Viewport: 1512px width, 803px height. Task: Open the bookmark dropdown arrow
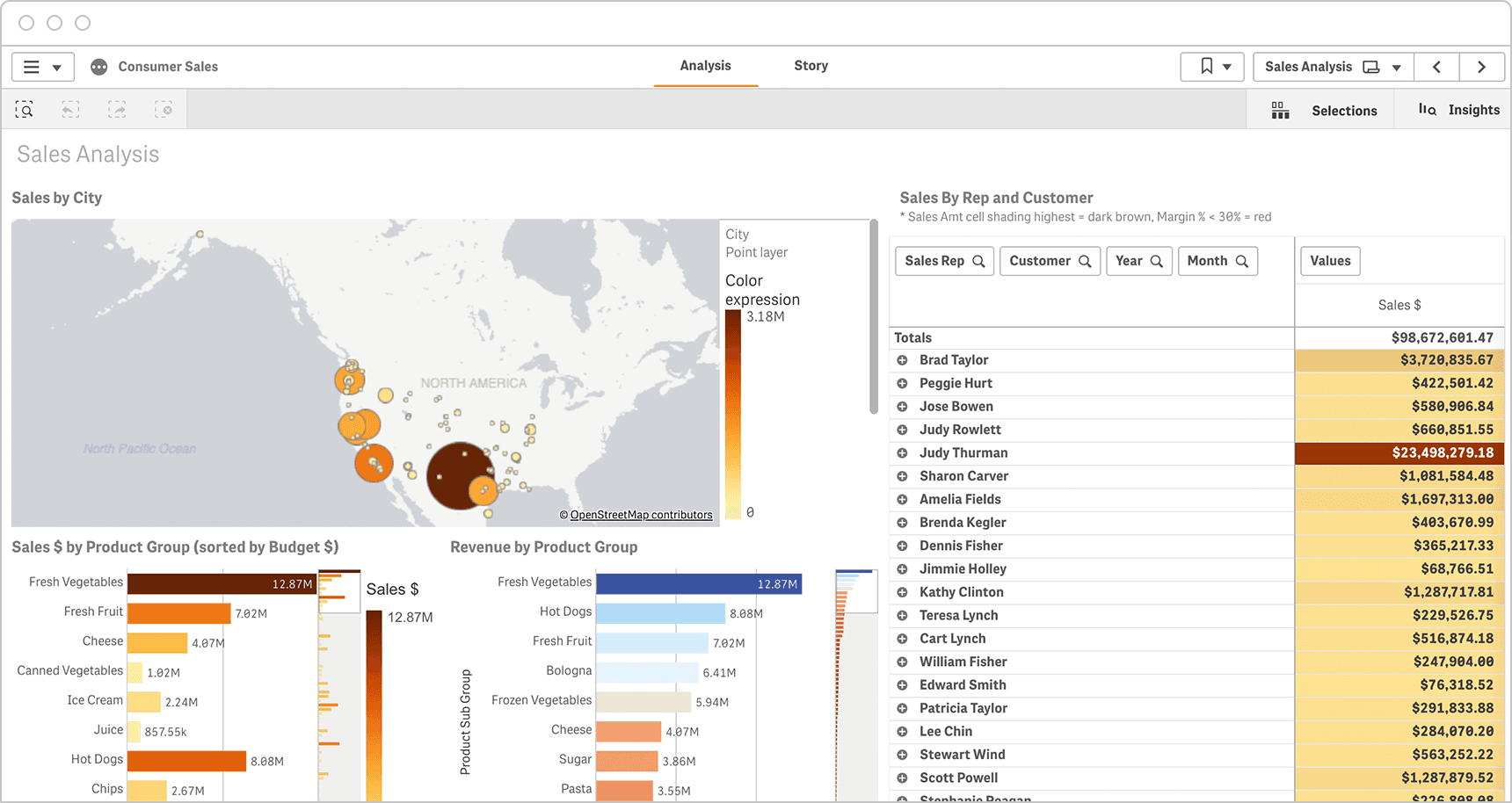(1227, 66)
